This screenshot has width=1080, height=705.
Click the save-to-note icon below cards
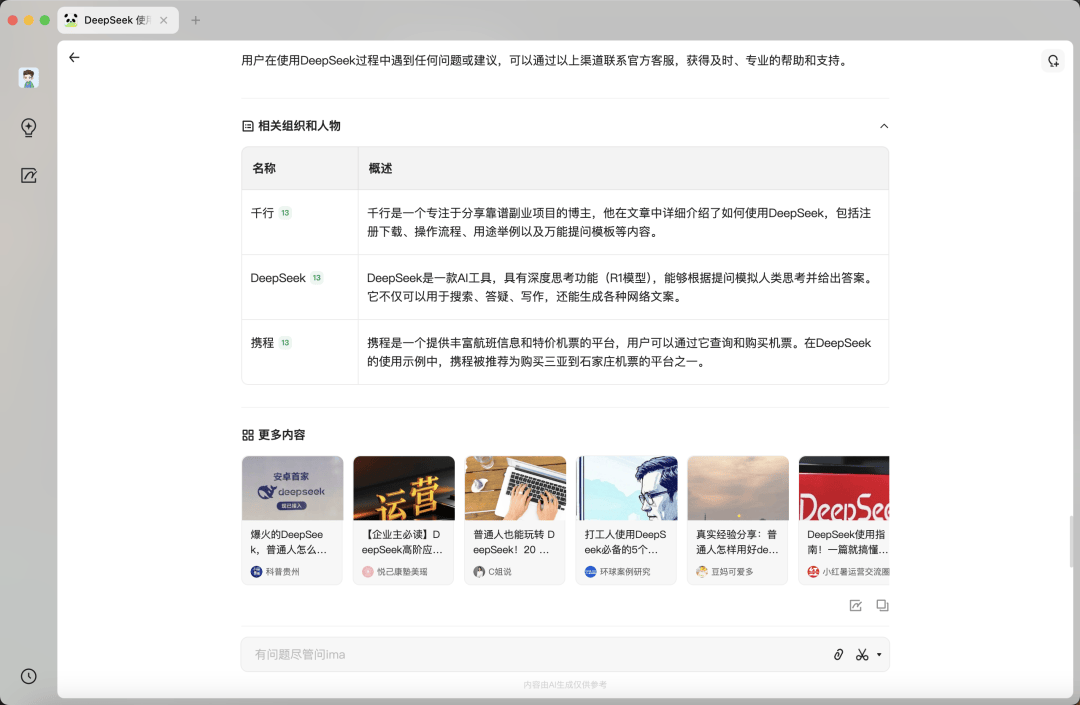tap(855, 605)
